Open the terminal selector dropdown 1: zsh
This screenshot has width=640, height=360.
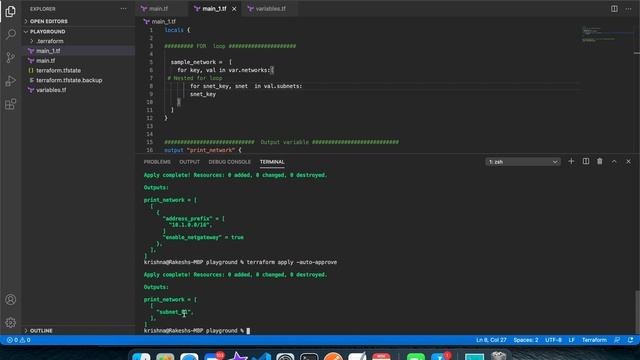(x=523, y=162)
